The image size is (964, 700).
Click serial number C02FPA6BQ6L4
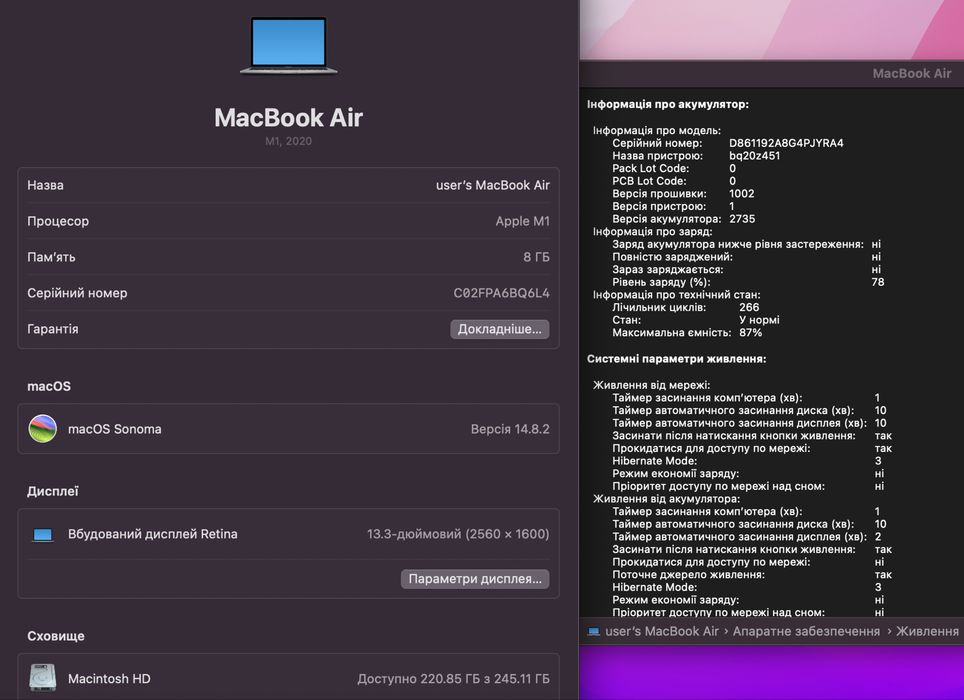[x=502, y=293]
